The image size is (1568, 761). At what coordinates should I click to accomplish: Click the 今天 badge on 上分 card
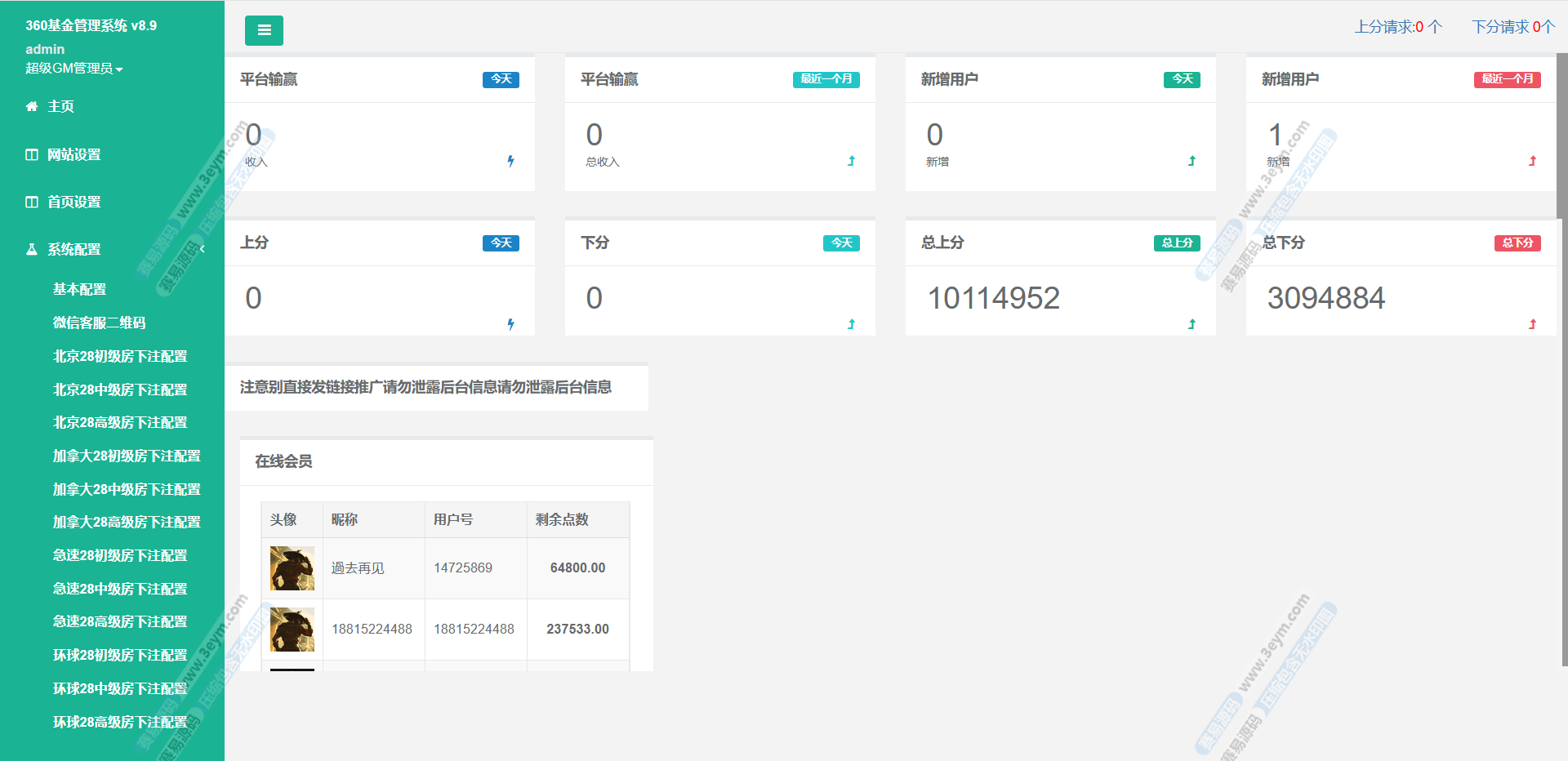coord(501,243)
